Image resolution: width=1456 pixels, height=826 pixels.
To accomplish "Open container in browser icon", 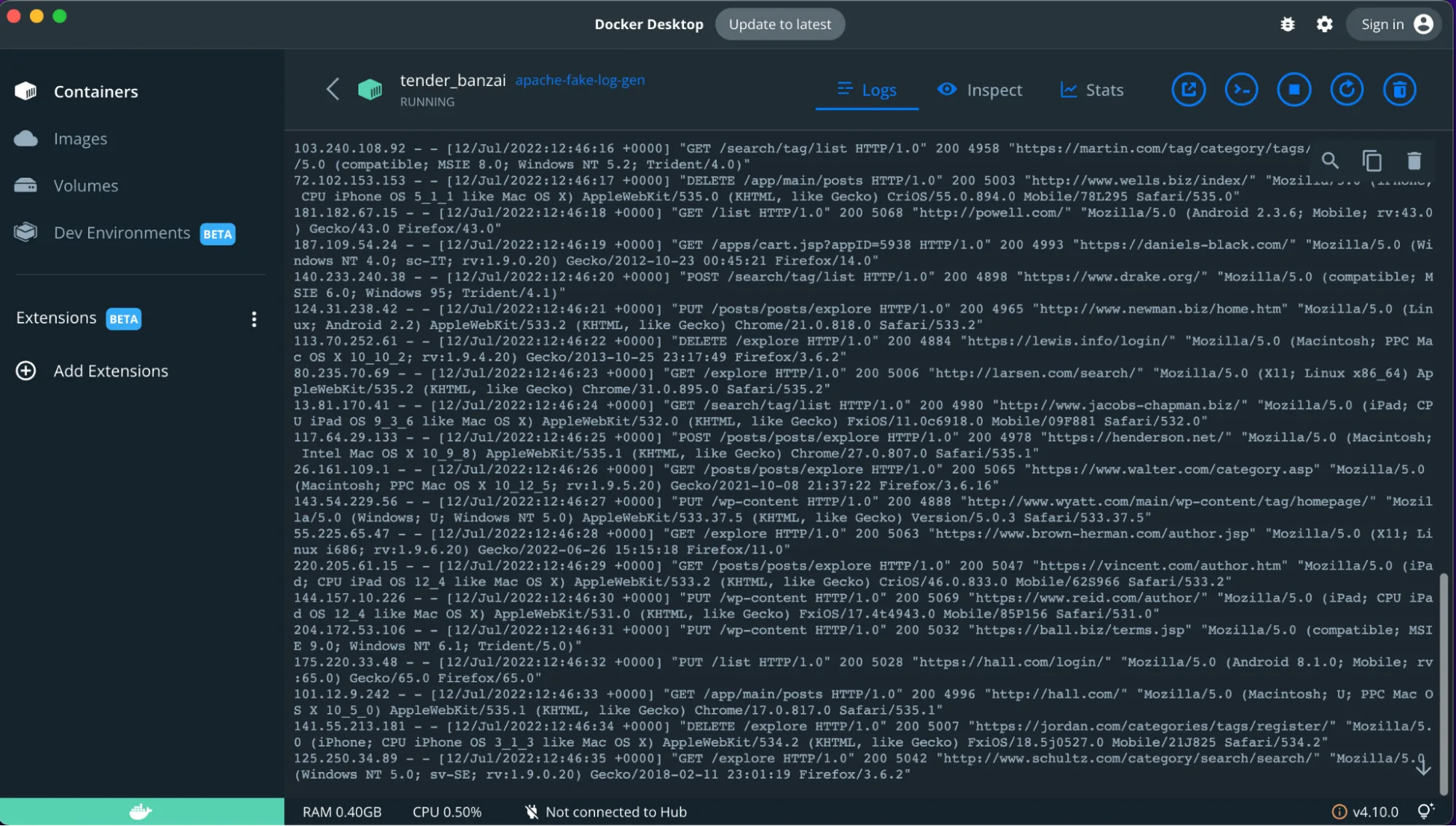I will (1188, 90).
